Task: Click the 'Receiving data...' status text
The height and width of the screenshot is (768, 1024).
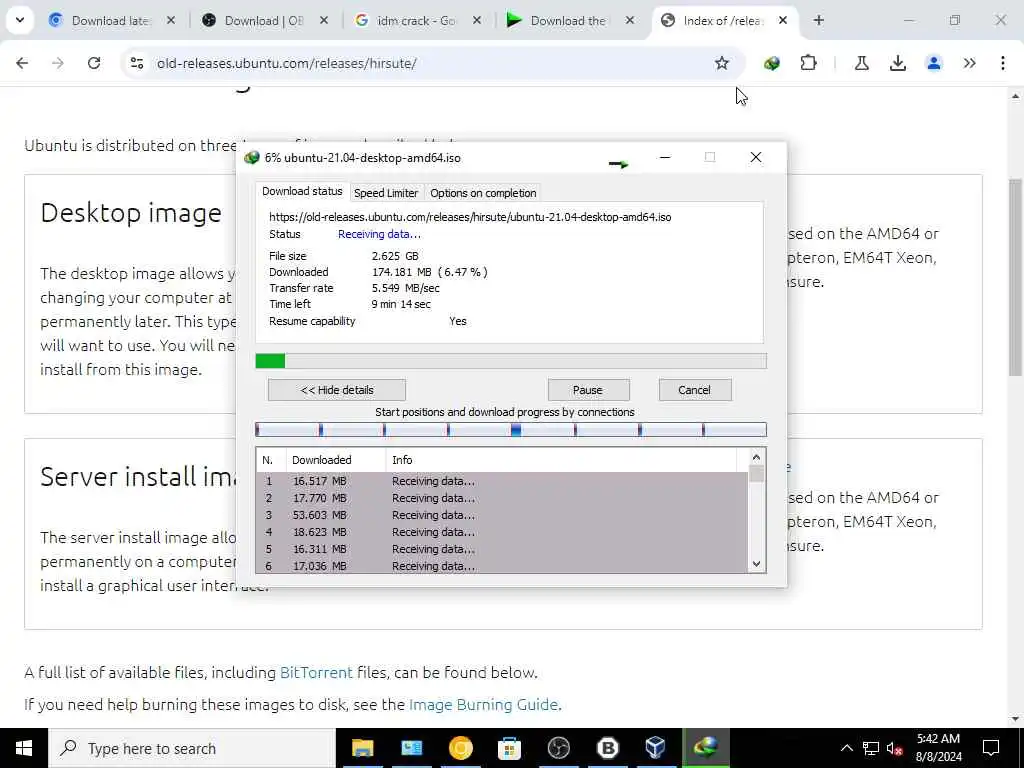Action: pyautogui.click(x=379, y=234)
